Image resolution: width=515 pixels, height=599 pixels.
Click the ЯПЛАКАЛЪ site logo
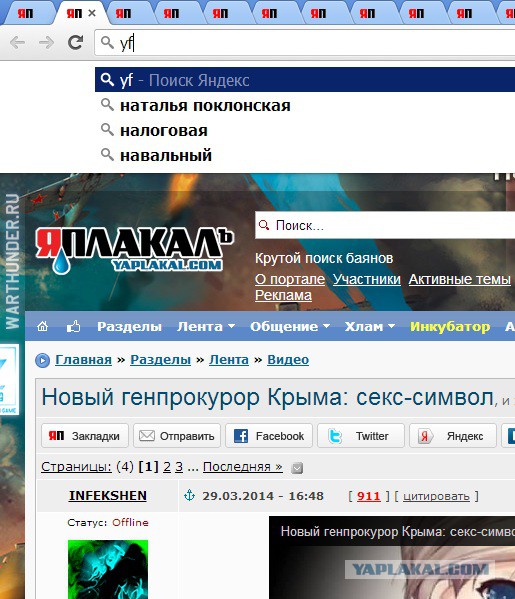(134, 251)
